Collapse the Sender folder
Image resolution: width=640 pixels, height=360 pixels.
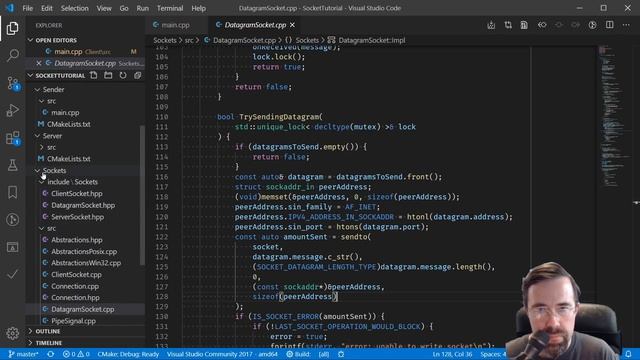click(x=49, y=89)
